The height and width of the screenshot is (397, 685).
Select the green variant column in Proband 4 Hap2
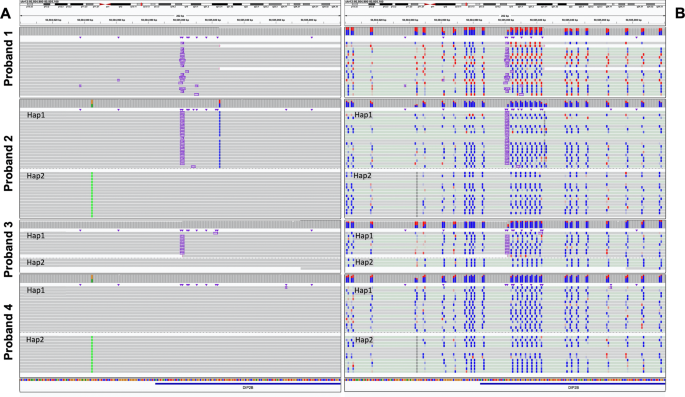(x=92, y=354)
